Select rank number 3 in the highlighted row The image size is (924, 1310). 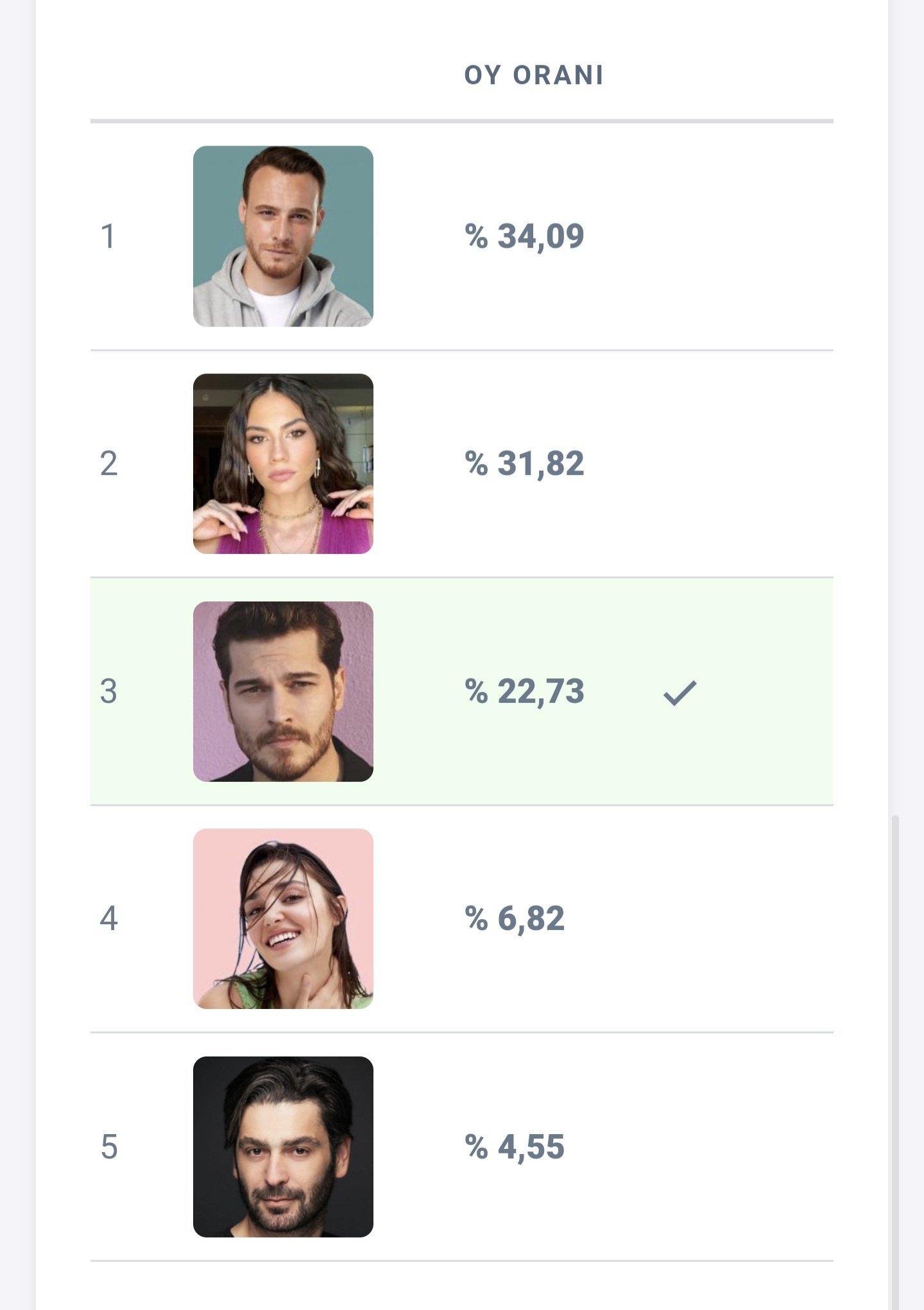108,691
